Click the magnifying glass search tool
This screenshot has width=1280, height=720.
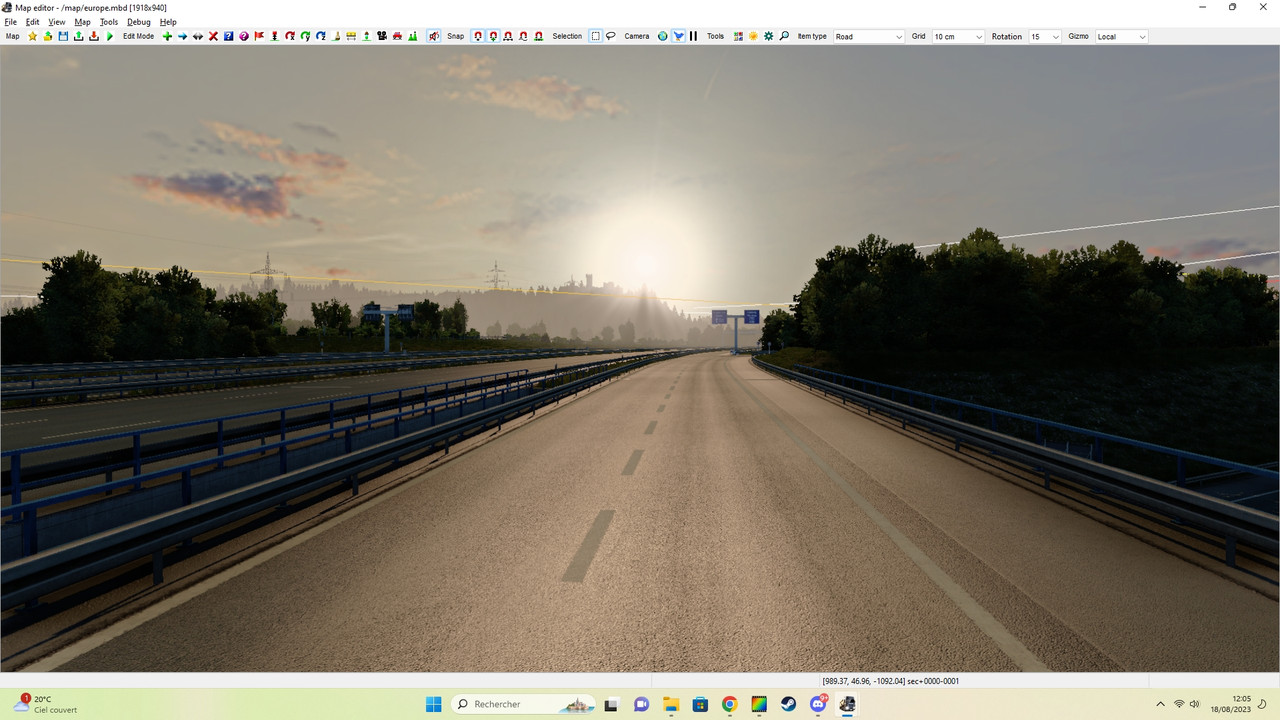(x=784, y=36)
